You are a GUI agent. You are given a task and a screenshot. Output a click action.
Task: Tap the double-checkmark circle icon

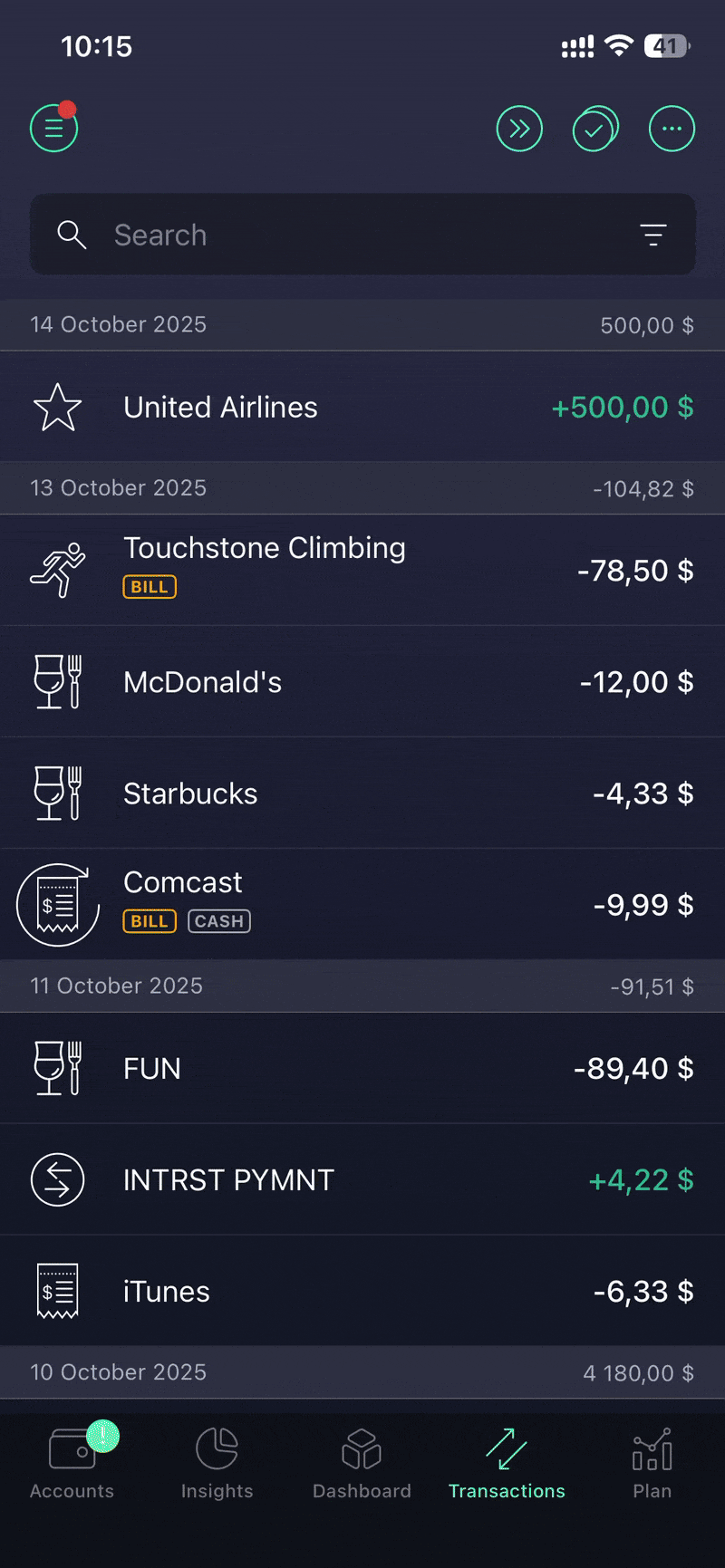[x=595, y=129]
